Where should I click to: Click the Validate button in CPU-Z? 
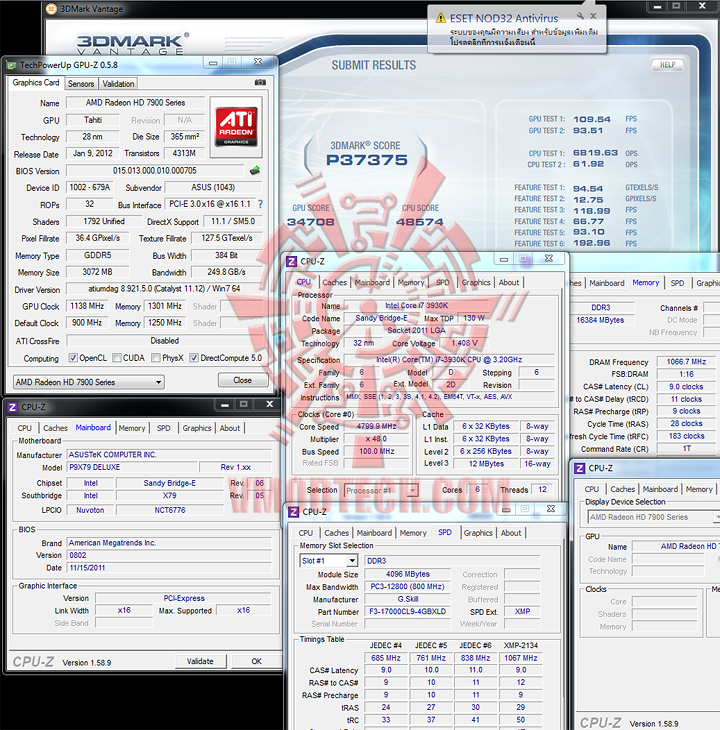200,661
